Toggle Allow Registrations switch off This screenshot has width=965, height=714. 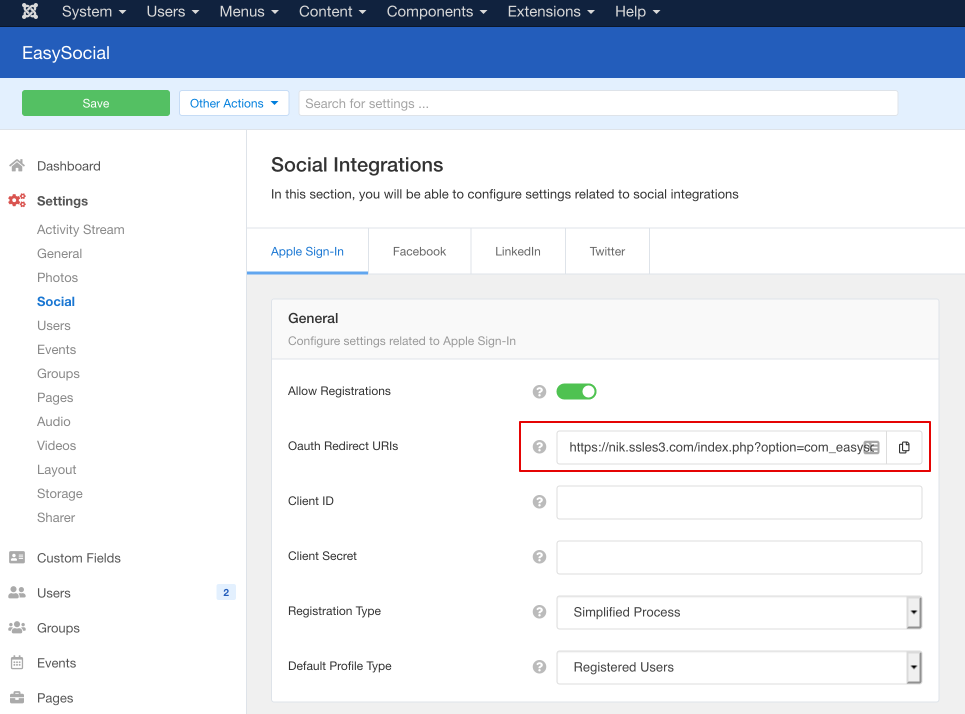point(576,391)
